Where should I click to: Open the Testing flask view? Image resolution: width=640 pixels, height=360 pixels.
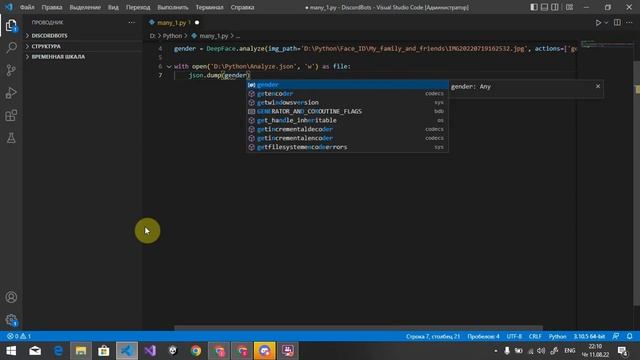[x=11, y=138]
